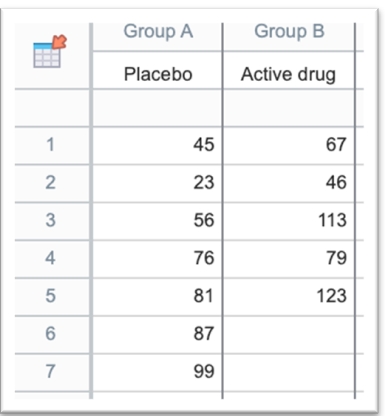385x416 pixels.
Task: Select row 2 header
Action: (52, 183)
